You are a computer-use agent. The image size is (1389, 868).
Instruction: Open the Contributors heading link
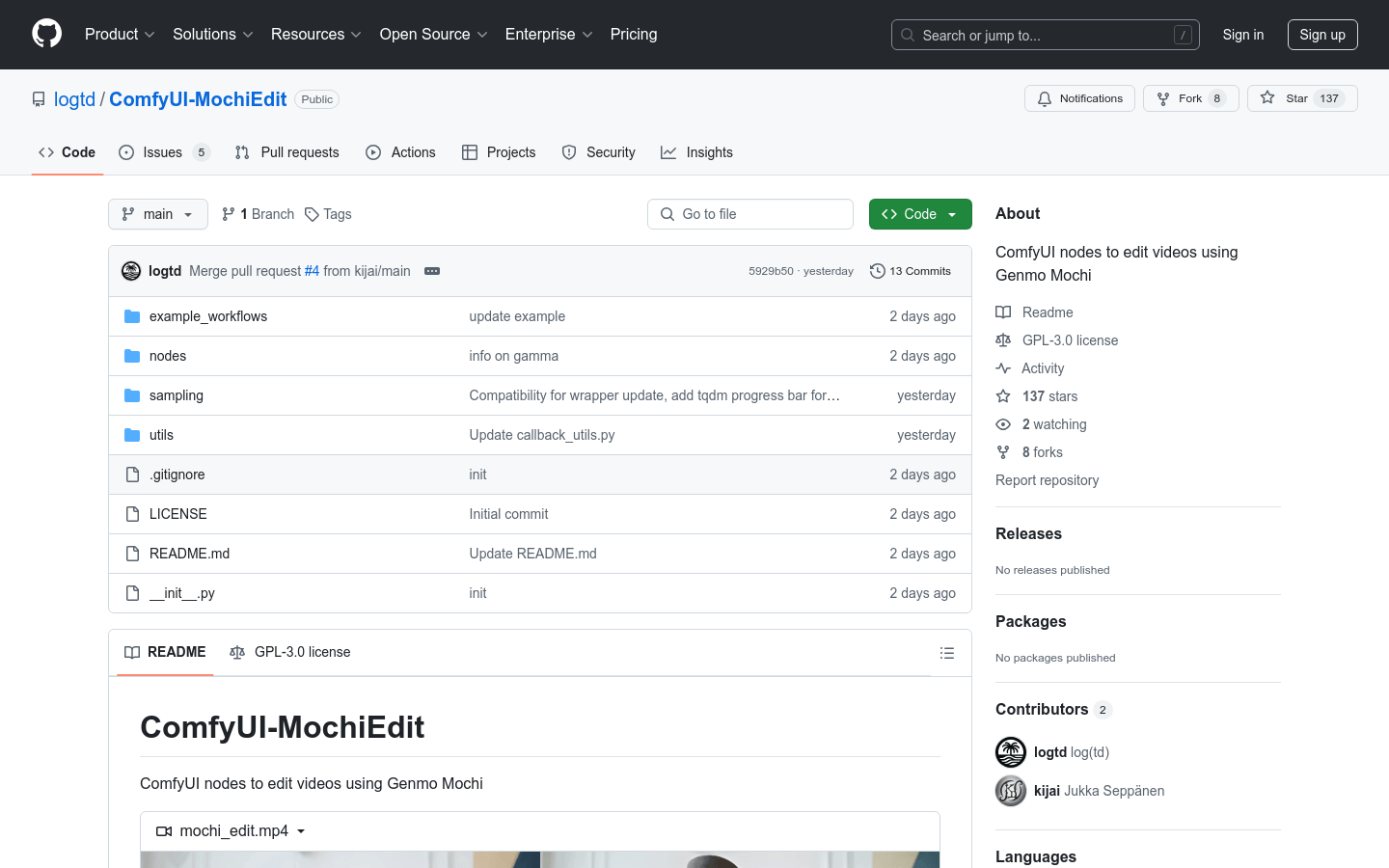point(1053,709)
